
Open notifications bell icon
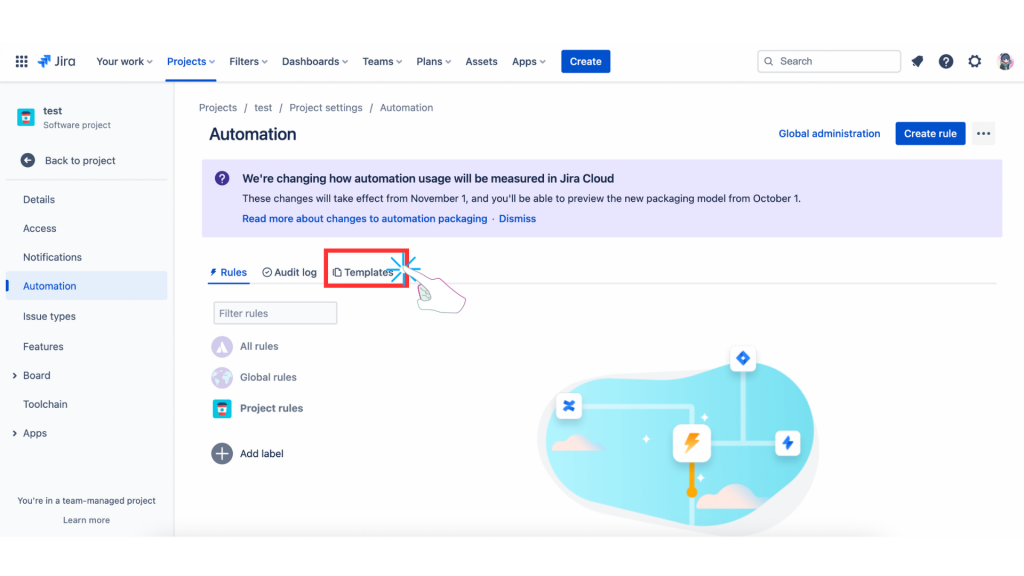[x=918, y=61]
